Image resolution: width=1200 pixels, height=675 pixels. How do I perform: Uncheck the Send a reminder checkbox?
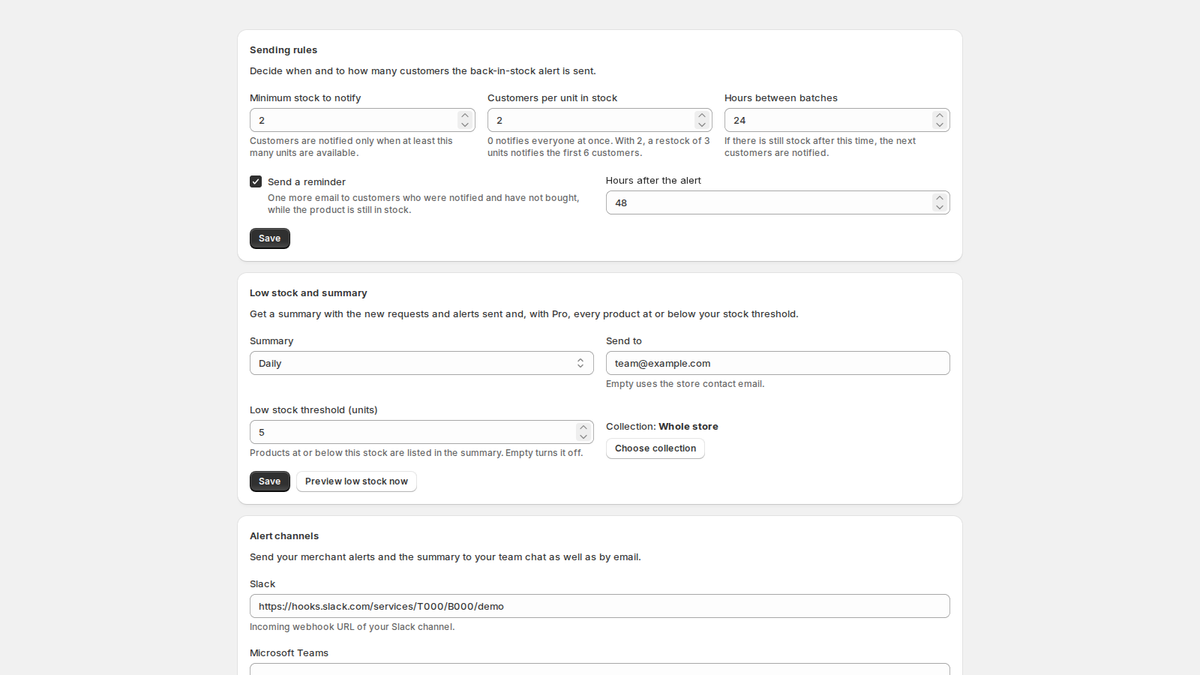256,182
